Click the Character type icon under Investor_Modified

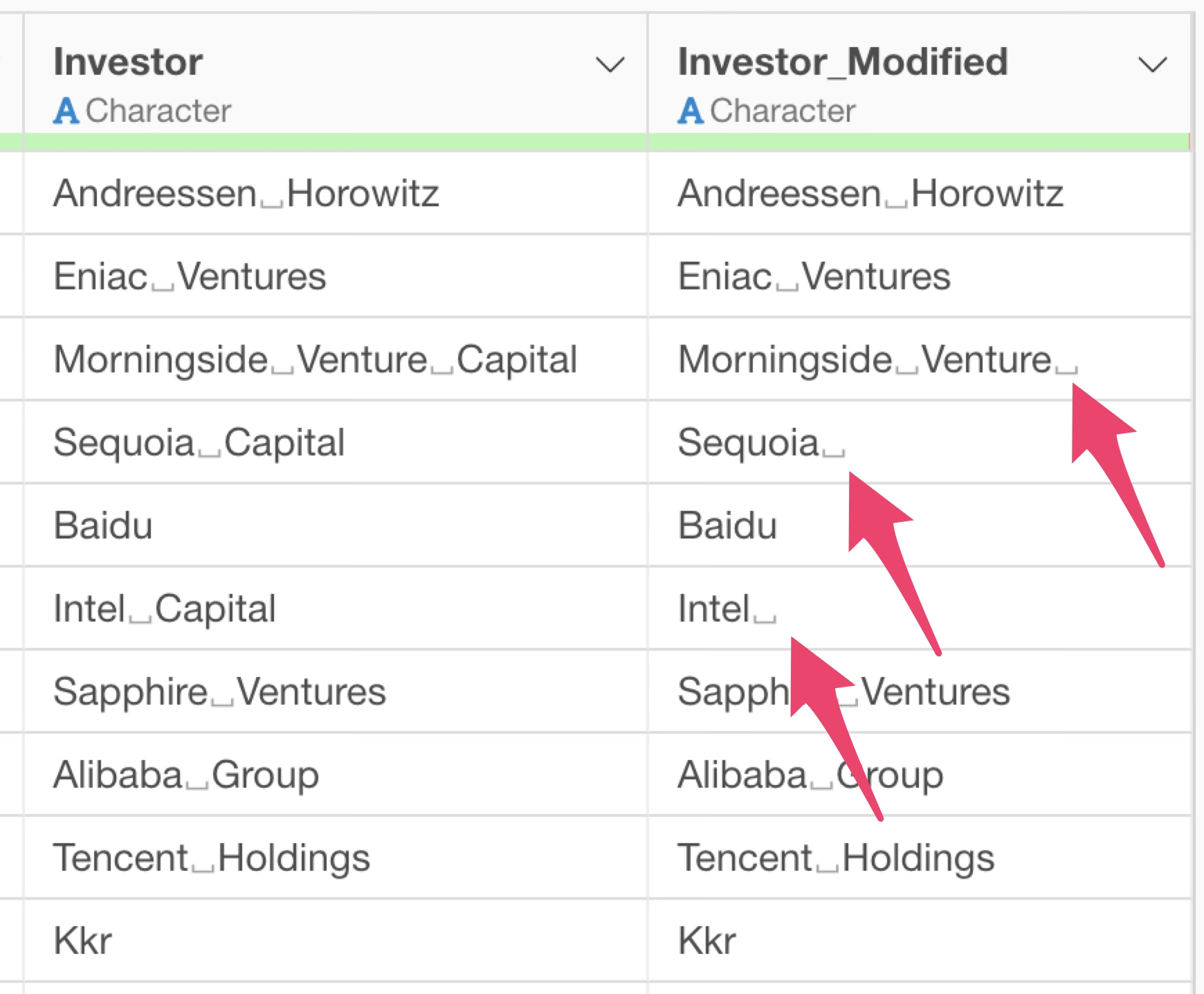point(691,111)
